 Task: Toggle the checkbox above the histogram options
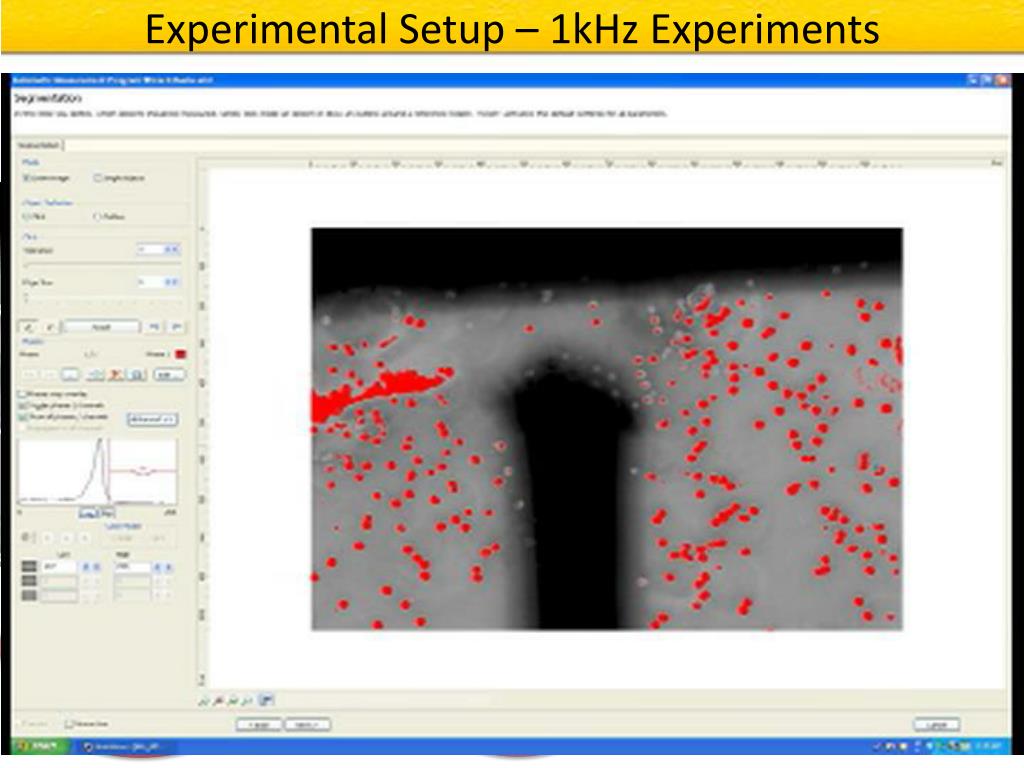(x=23, y=395)
